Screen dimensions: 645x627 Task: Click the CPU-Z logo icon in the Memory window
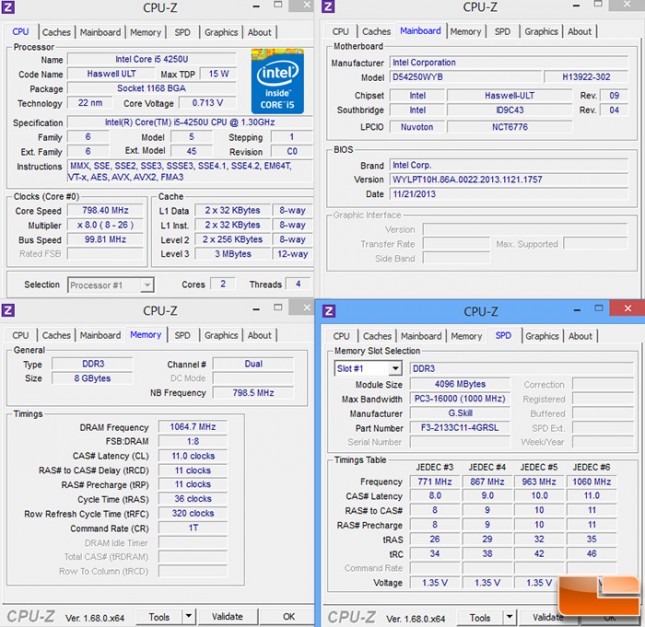pos(8,310)
